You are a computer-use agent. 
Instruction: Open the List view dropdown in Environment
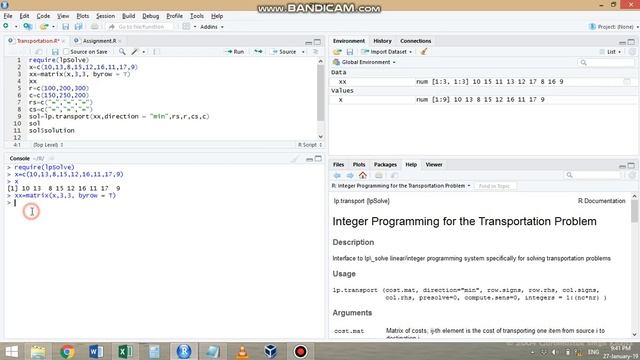pyautogui.click(x=611, y=52)
